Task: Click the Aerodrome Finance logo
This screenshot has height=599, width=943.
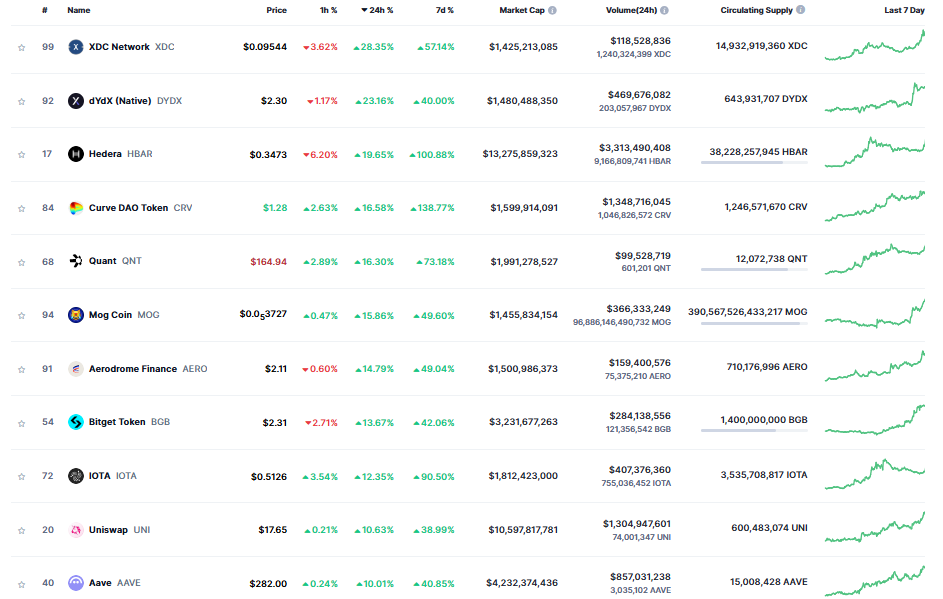Action: click(76, 369)
